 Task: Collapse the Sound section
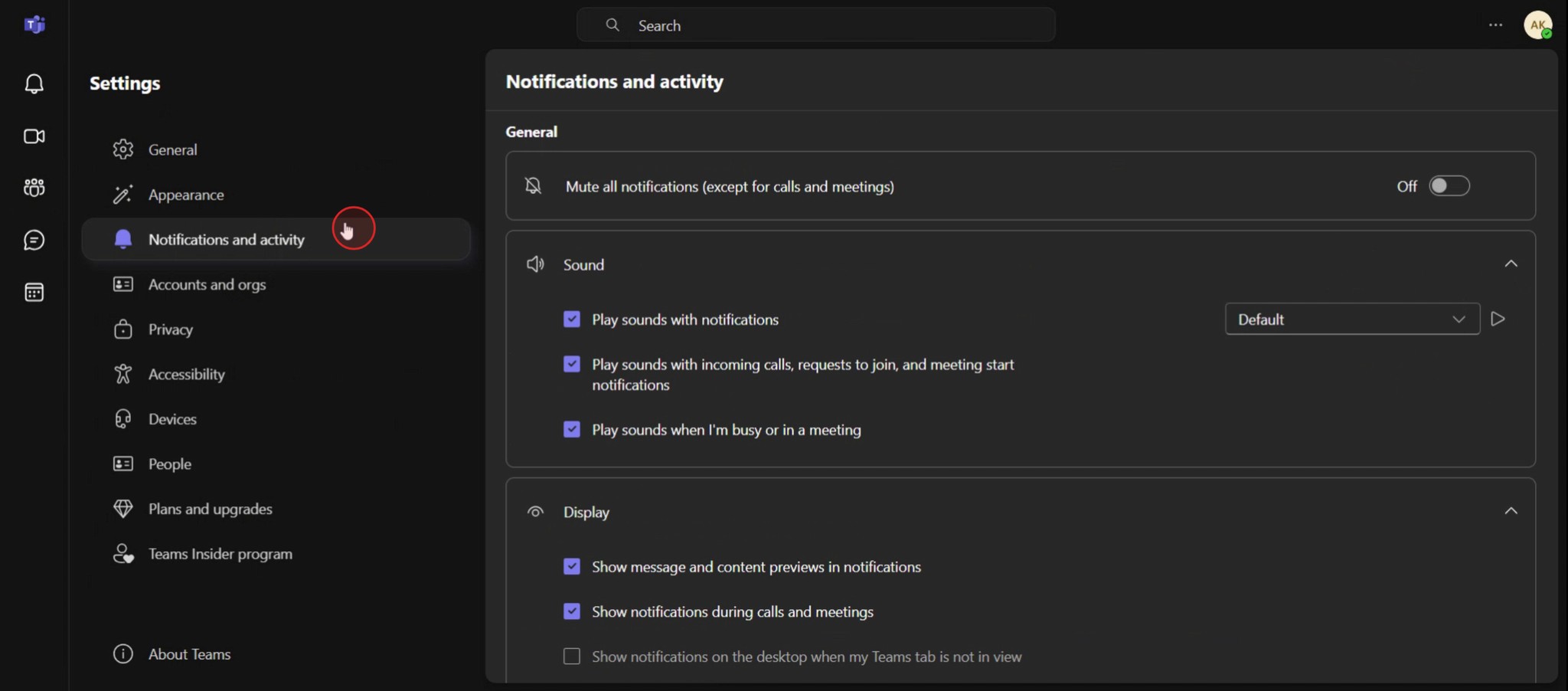click(1511, 263)
